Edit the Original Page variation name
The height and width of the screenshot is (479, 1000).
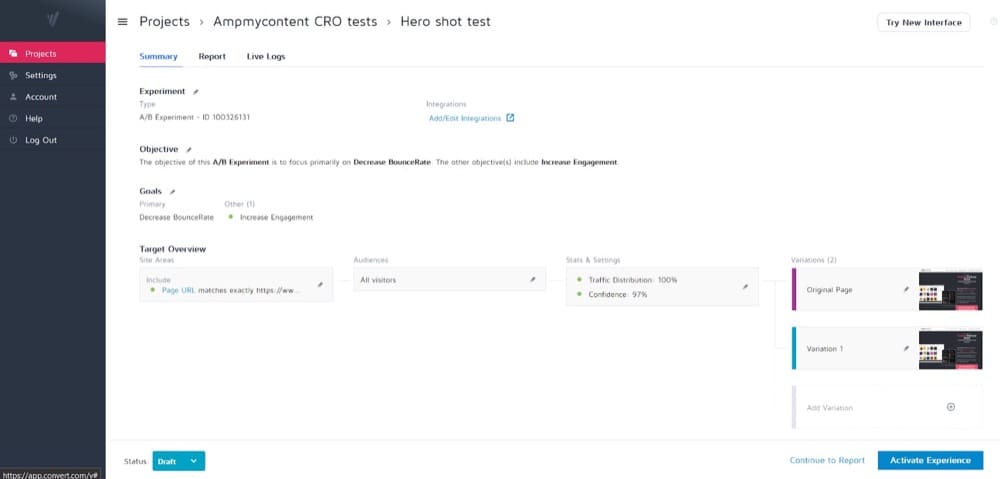(906, 290)
